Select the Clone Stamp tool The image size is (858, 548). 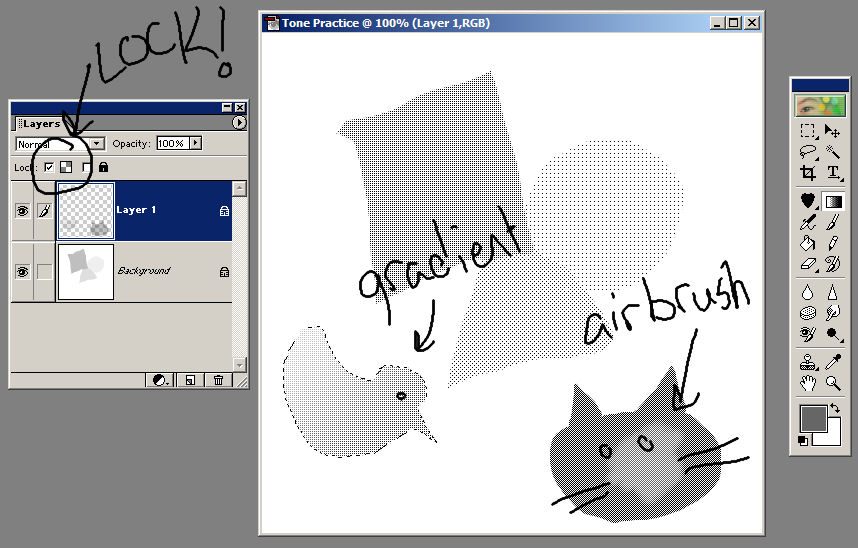[807, 362]
